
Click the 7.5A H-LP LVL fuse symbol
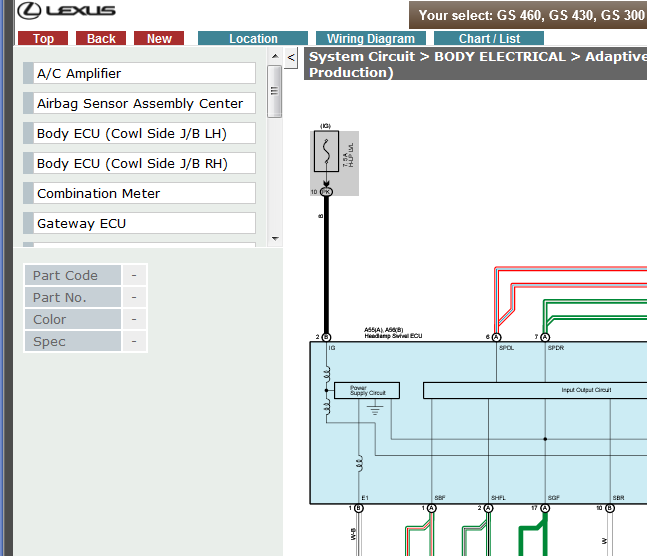326,151
